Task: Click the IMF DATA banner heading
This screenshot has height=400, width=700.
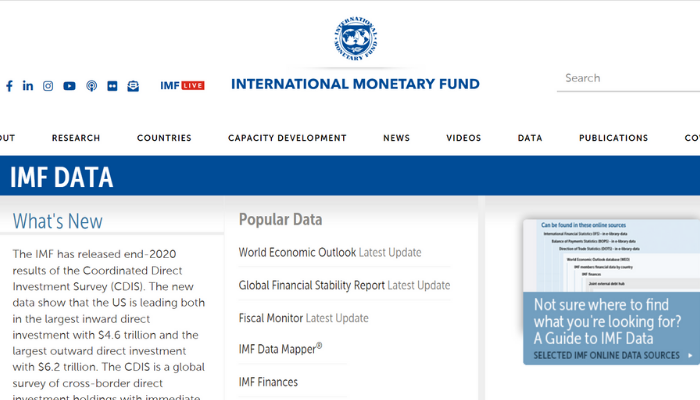Action: [62, 177]
